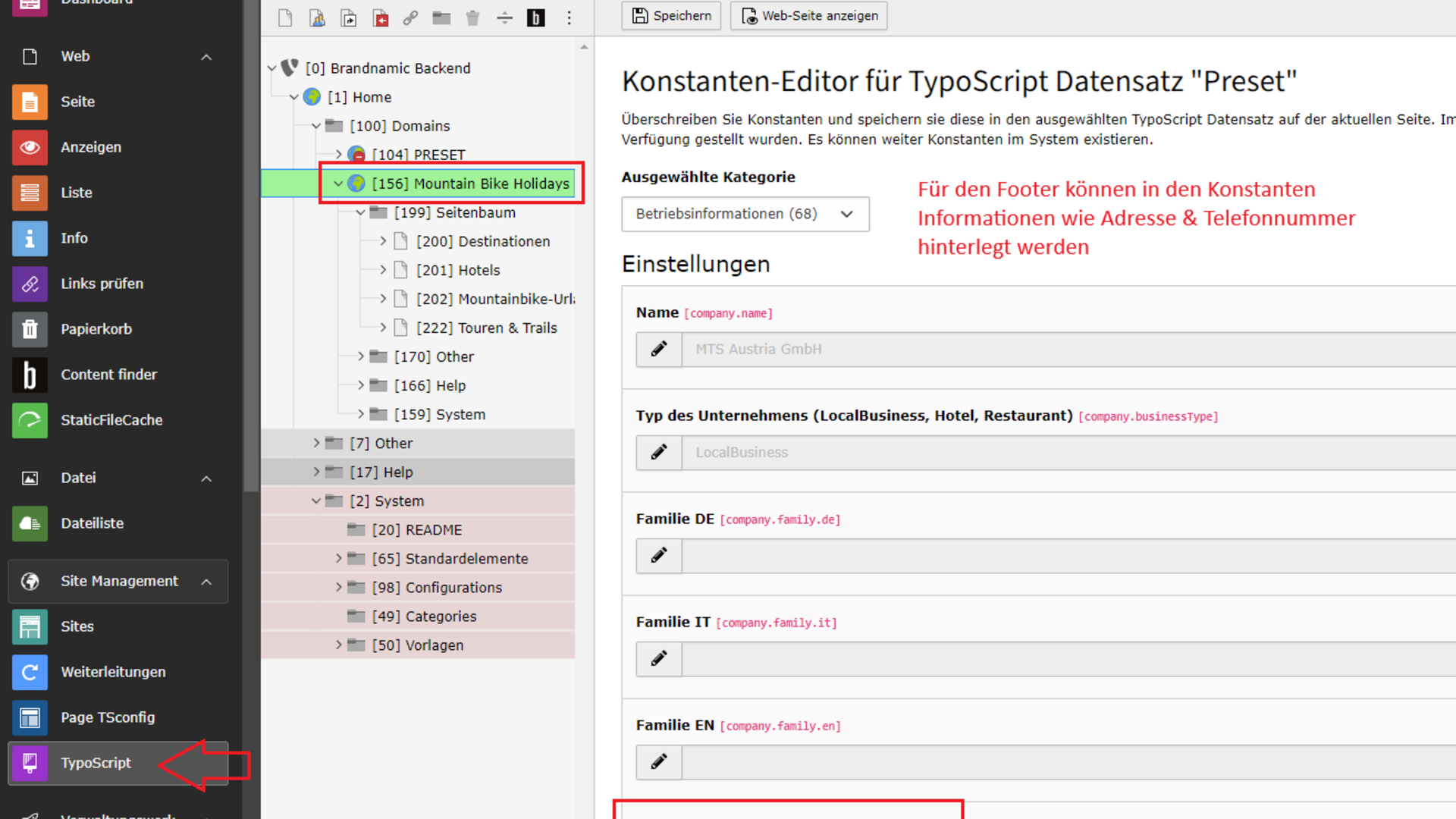Screen dimensions: 1456x819
Task: Click the Speichern button
Action: click(x=671, y=16)
